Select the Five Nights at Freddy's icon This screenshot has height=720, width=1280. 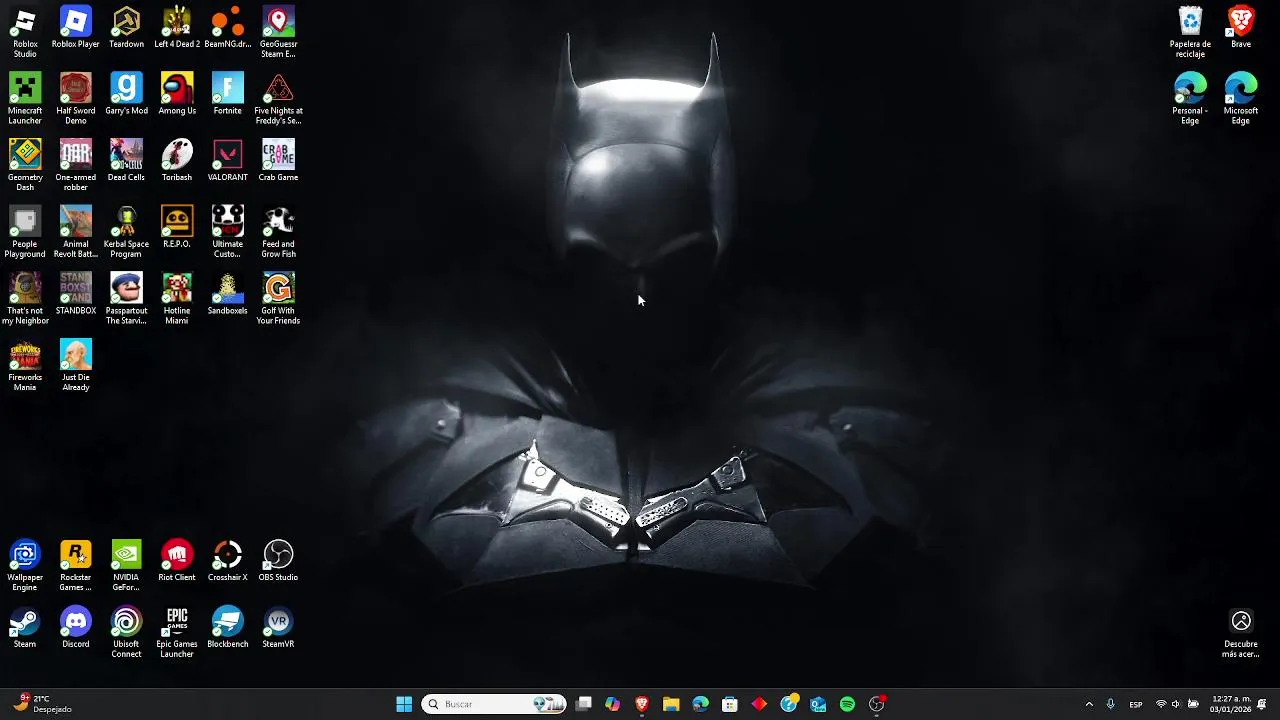point(278,99)
